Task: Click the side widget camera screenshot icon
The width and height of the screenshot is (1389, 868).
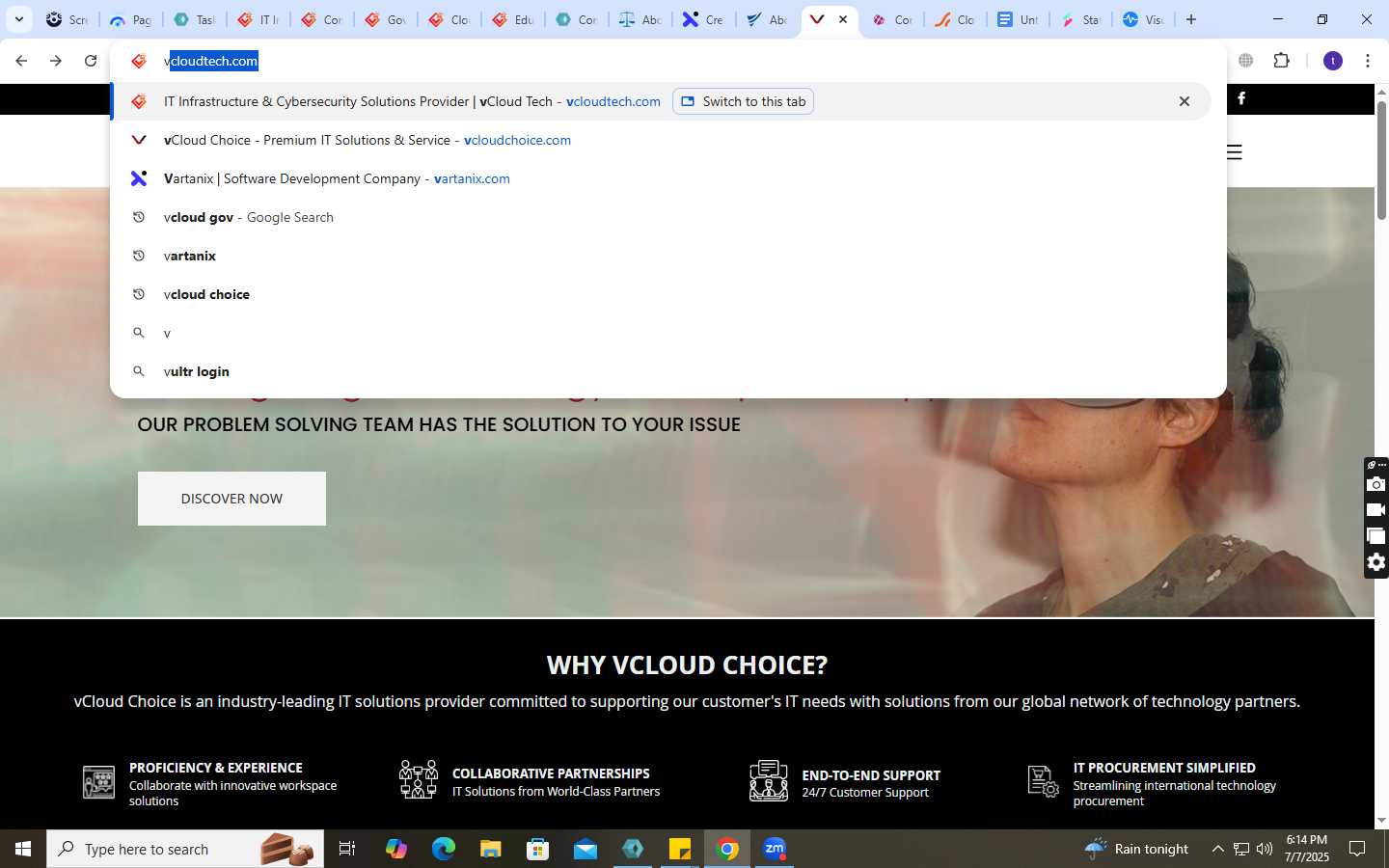Action: (x=1376, y=484)
